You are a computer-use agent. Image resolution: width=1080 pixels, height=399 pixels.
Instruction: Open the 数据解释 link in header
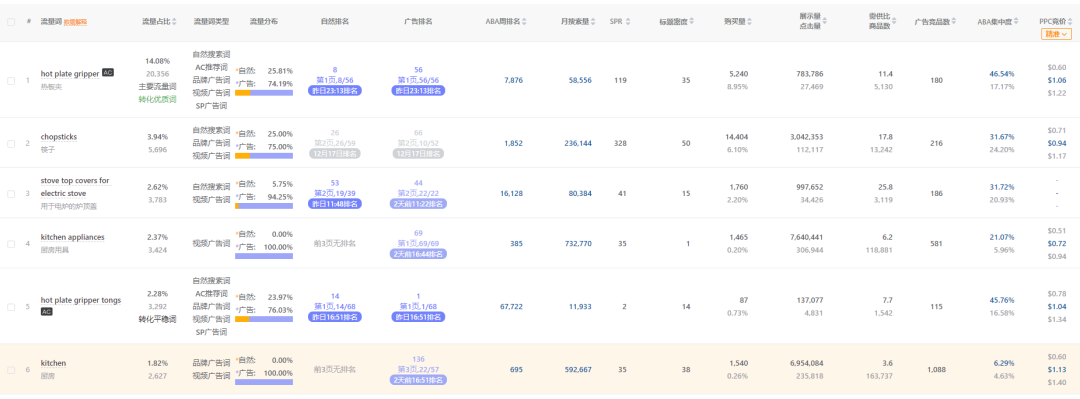click(75, 22)
